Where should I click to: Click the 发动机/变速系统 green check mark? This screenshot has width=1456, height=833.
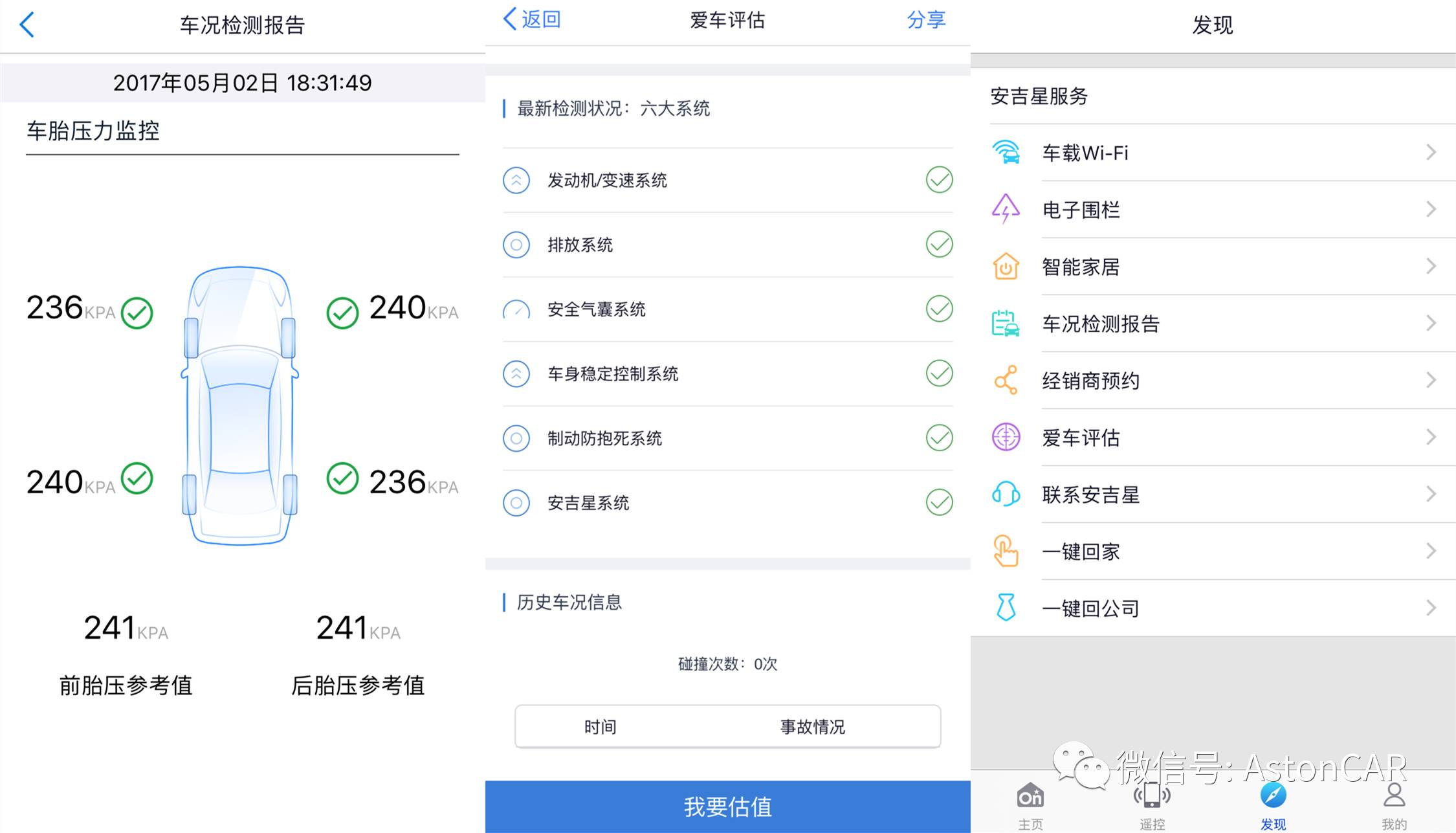(939, 180)
